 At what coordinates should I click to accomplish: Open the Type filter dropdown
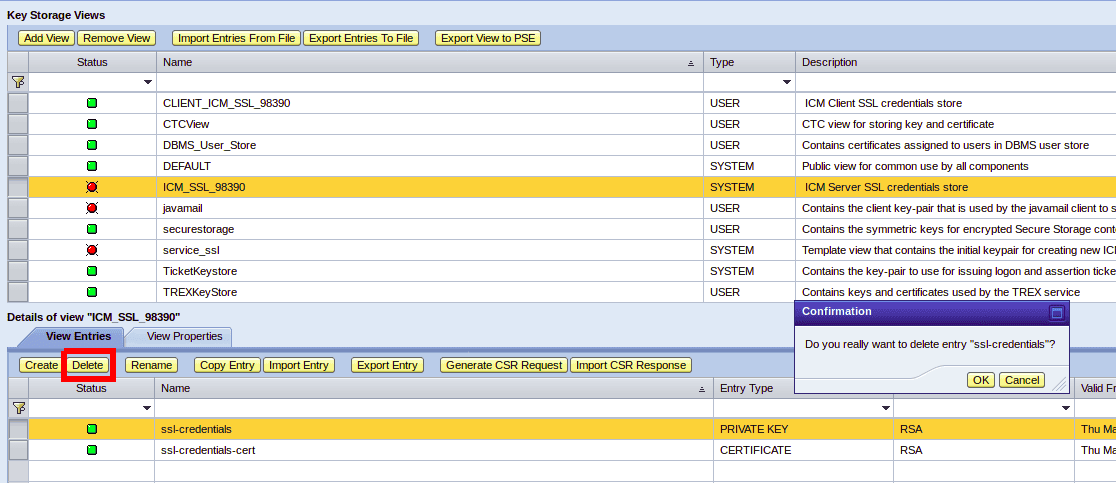[787, 82]
